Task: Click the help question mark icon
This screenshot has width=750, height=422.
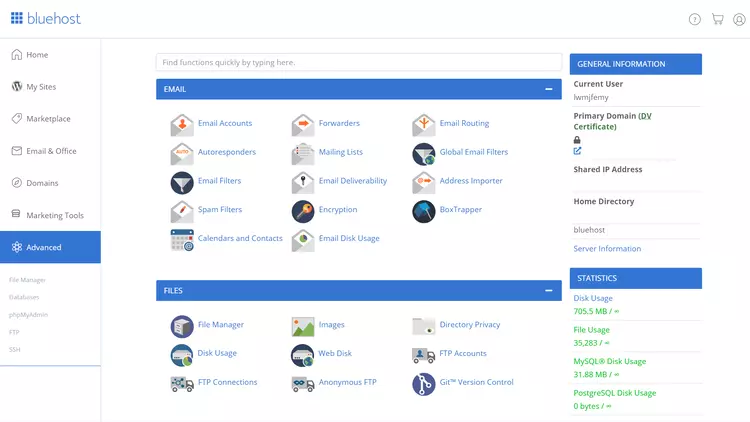Action: coord(695,19)
